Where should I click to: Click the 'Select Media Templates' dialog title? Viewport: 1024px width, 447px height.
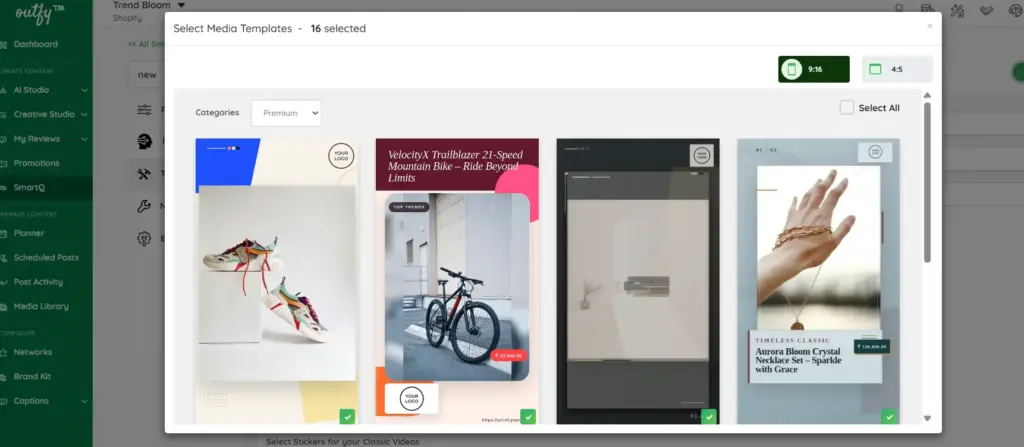[232, 29]
